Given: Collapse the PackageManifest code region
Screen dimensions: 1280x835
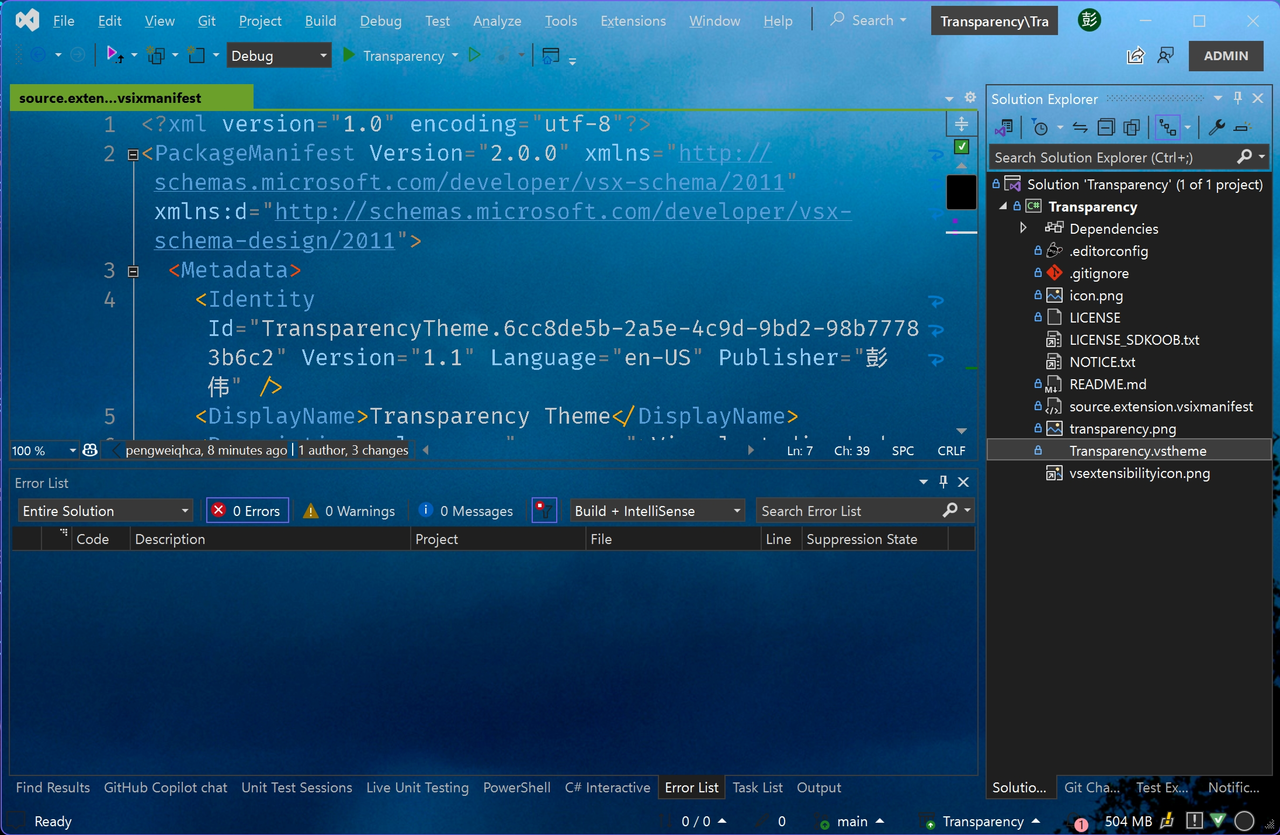Looking at the screenshot, I should [x=133, y=154].
